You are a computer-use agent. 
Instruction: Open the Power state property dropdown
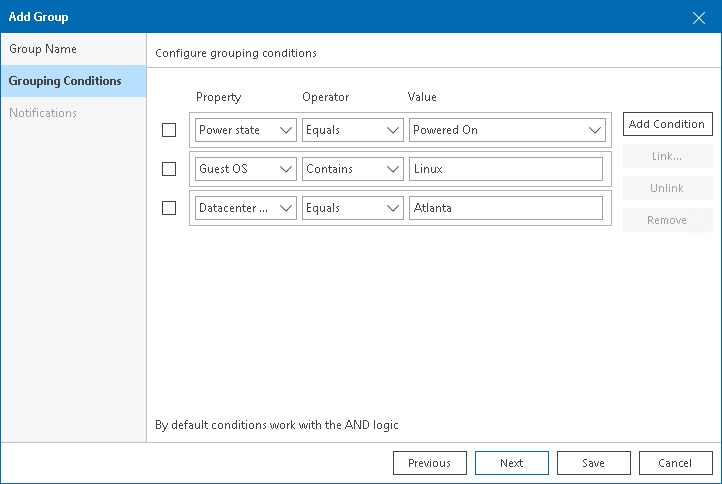[x=246, y=130]
